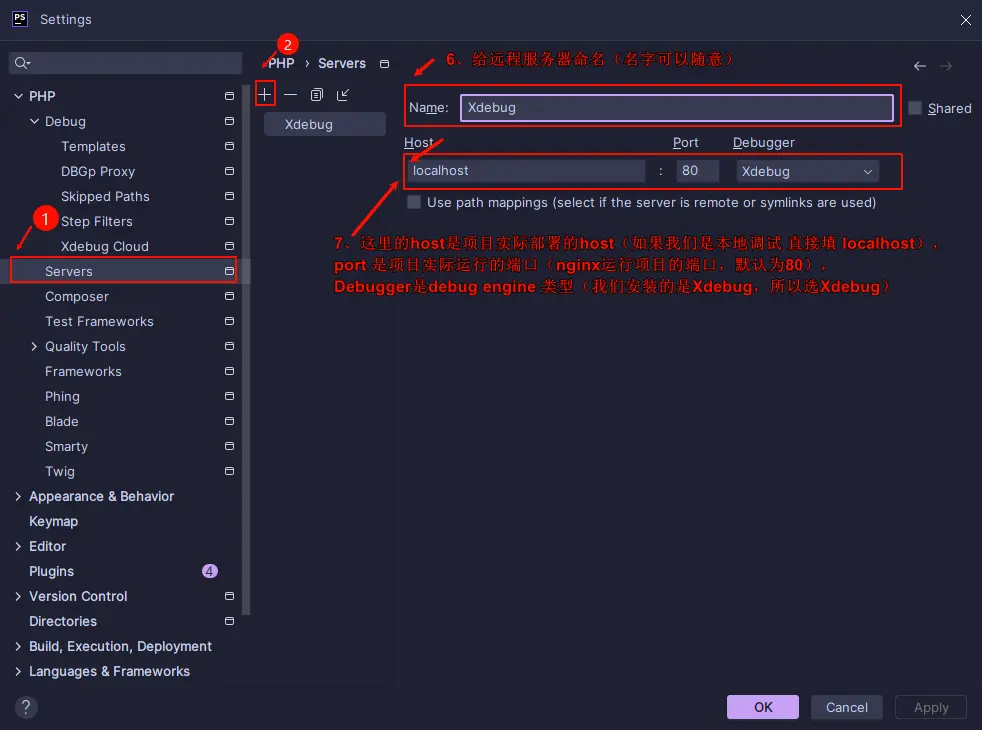
Task: Click project-level icon on Blade row
Action: pyautogui.click(x=229, y=421)
